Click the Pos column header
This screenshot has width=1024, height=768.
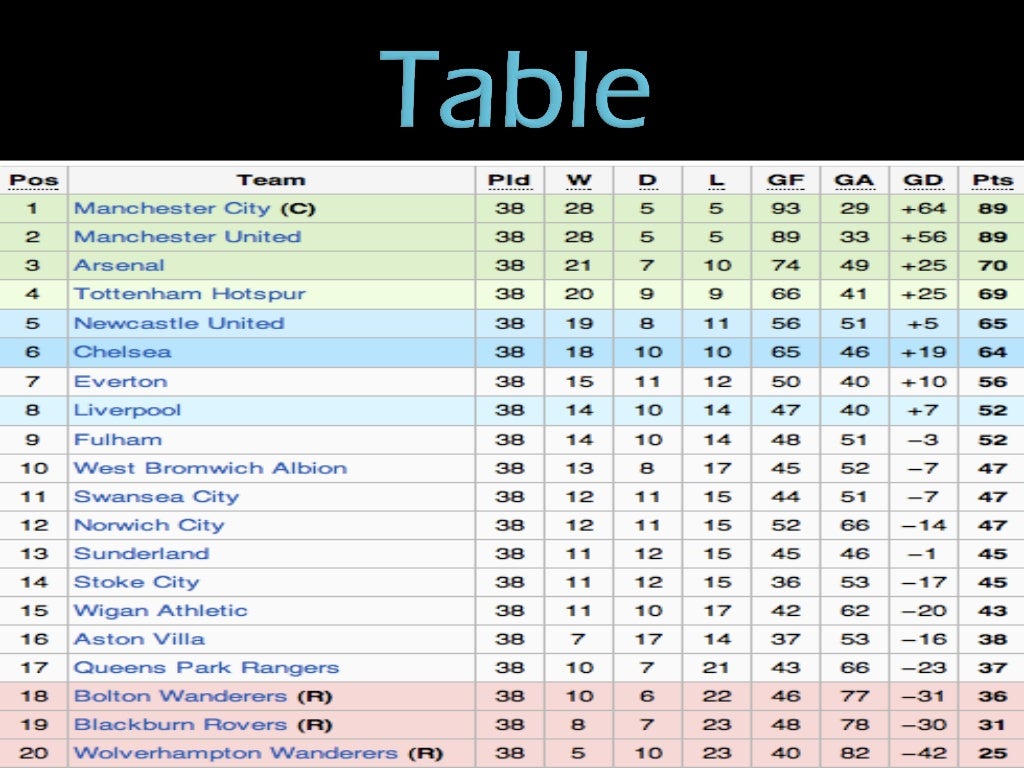(34, 181)
